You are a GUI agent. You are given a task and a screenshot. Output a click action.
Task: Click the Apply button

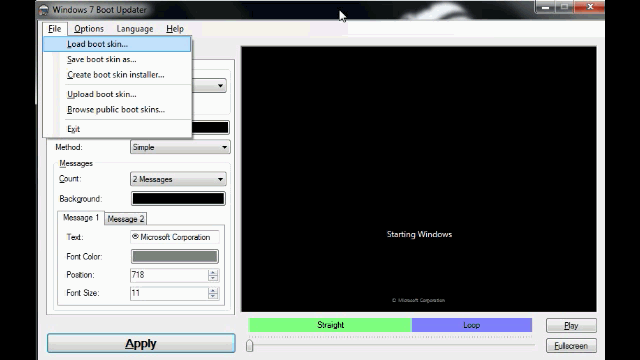(141, 343)
